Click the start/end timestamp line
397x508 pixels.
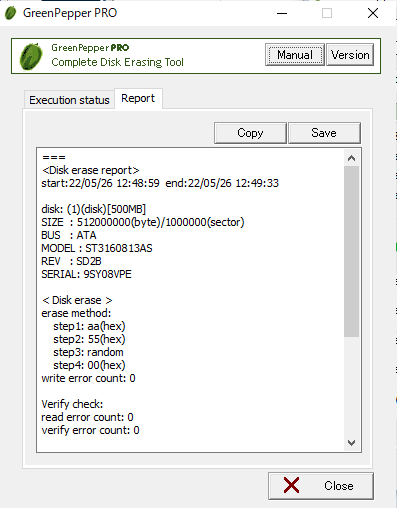[x=160, y=183]
